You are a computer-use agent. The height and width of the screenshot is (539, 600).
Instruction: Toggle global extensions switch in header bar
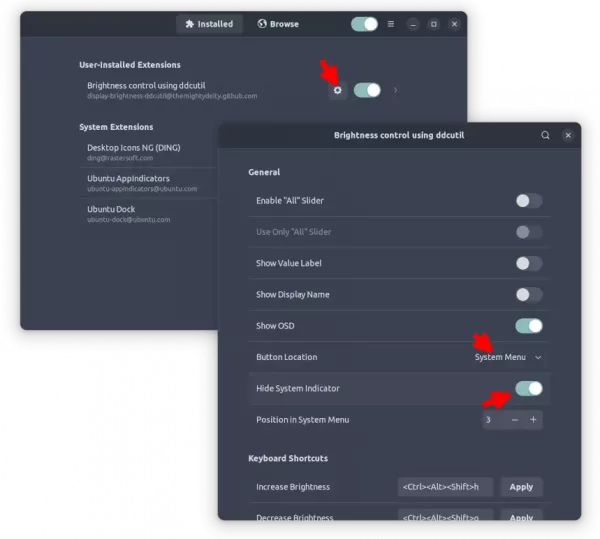[x=364, y=24]
